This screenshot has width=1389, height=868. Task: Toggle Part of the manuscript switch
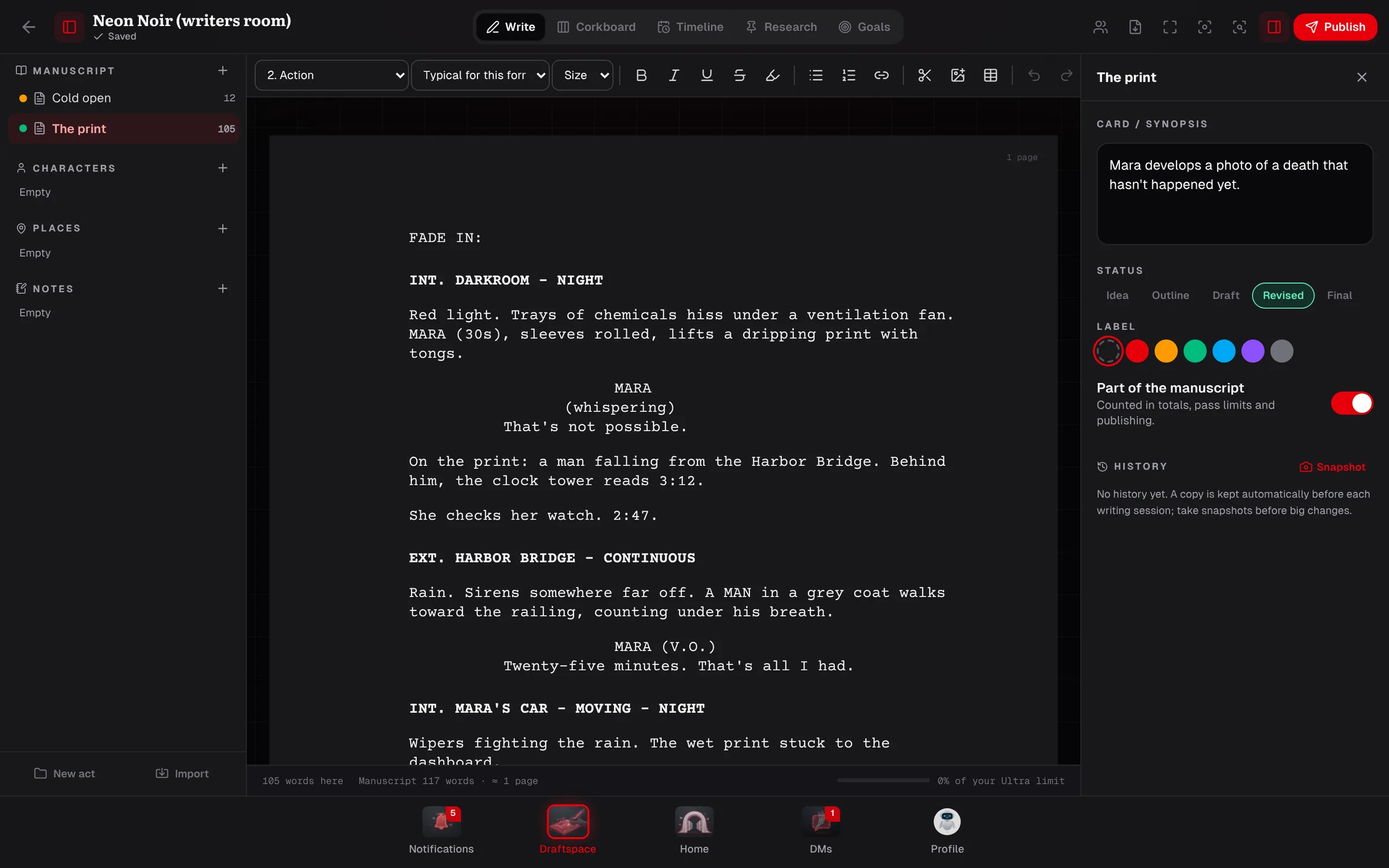point(1351,403)
